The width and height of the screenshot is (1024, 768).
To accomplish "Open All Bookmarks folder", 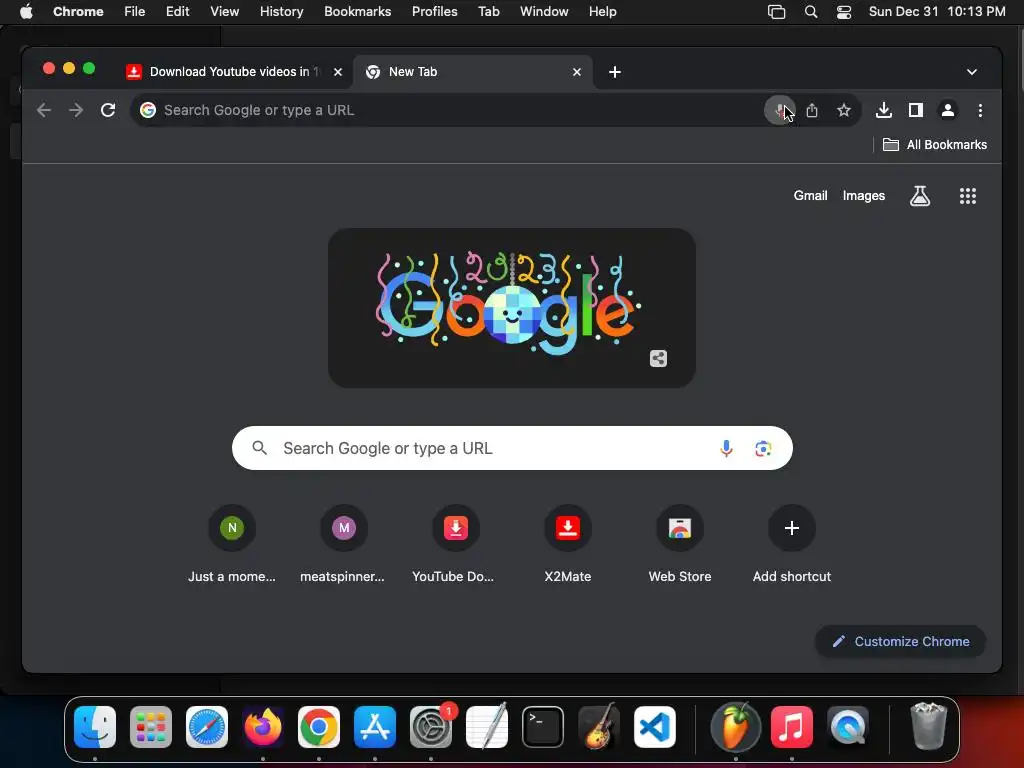I will 935,145.
